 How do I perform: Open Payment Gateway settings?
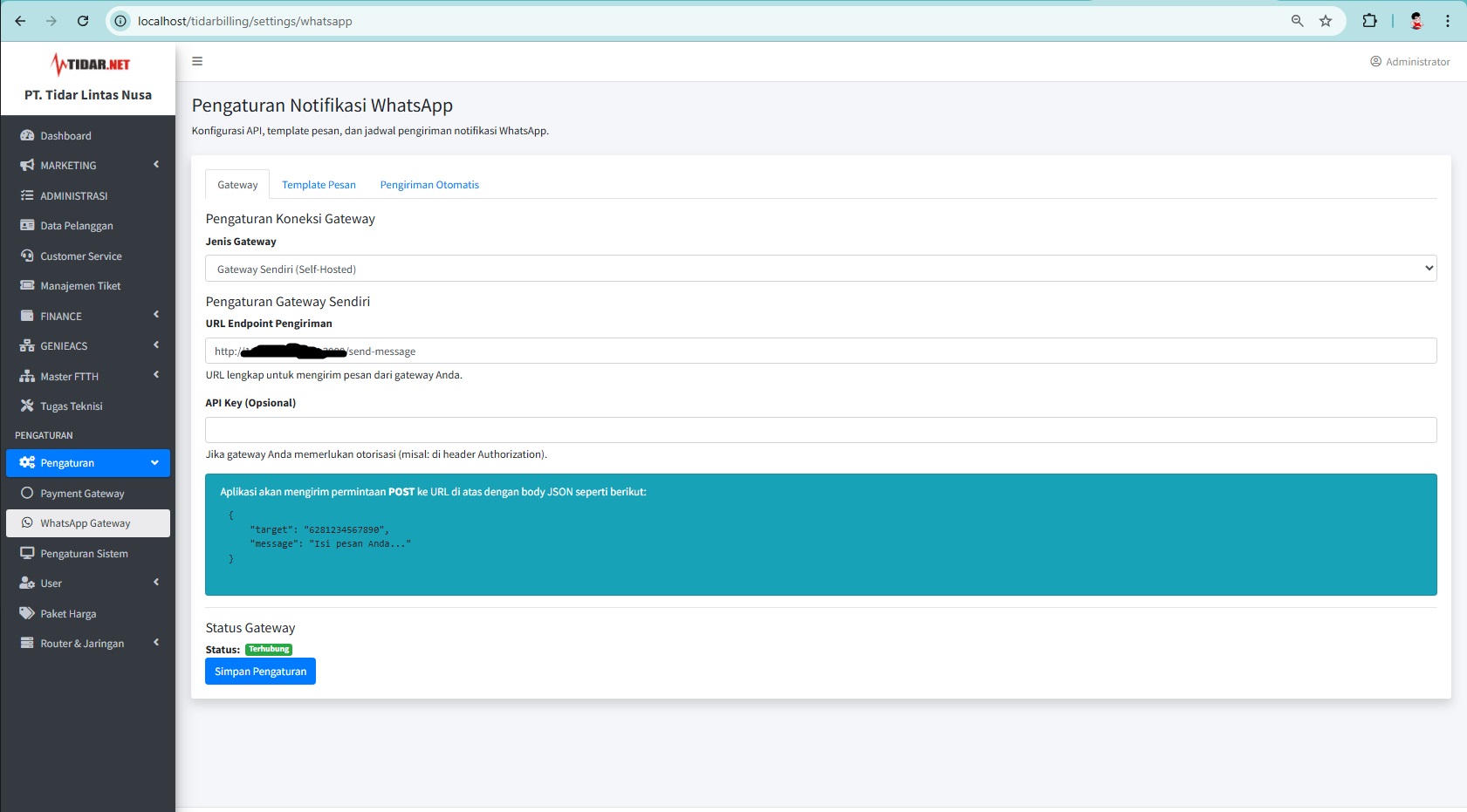[x=88, y=493]
